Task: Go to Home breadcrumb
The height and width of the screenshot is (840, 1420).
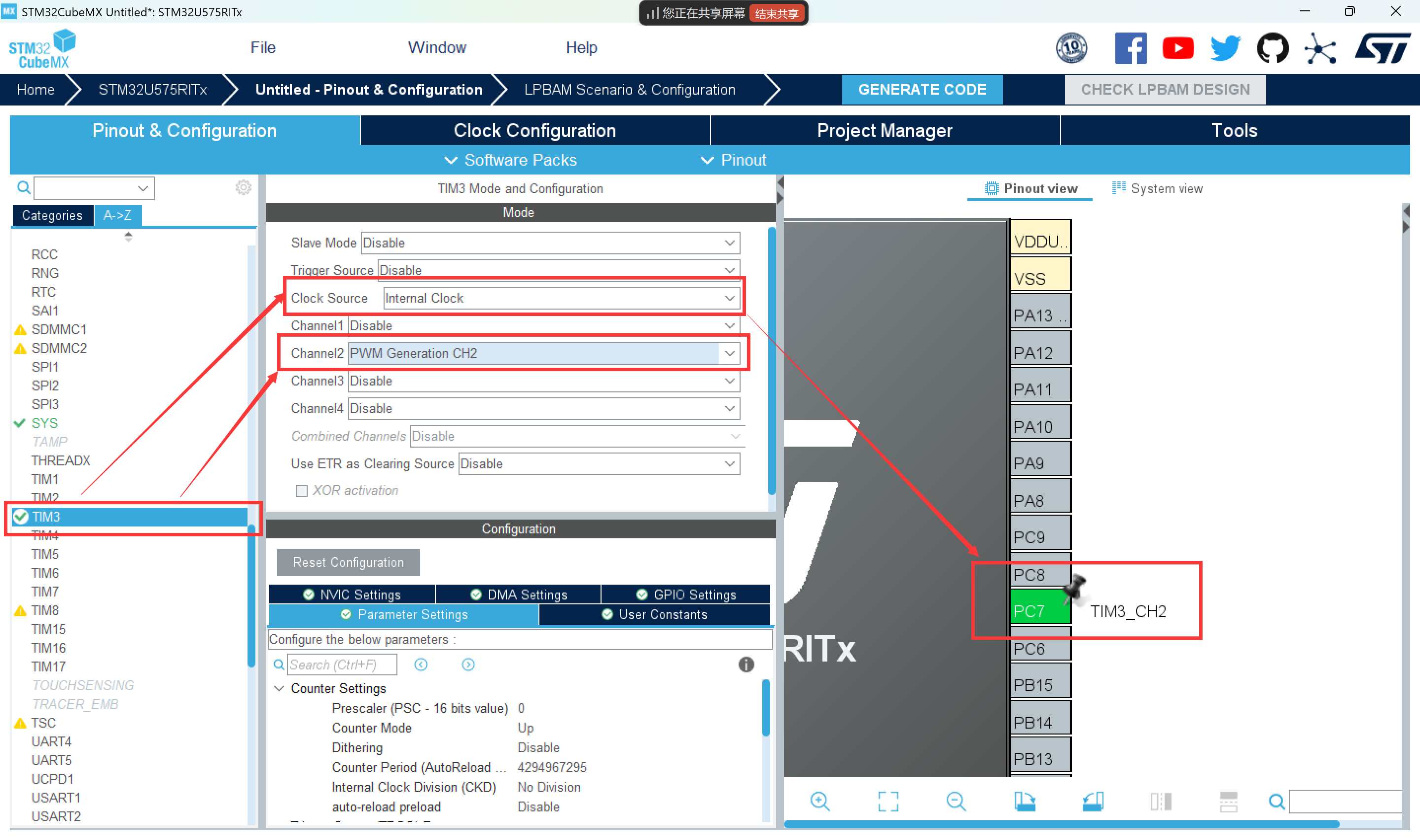Action: [35, 89]
